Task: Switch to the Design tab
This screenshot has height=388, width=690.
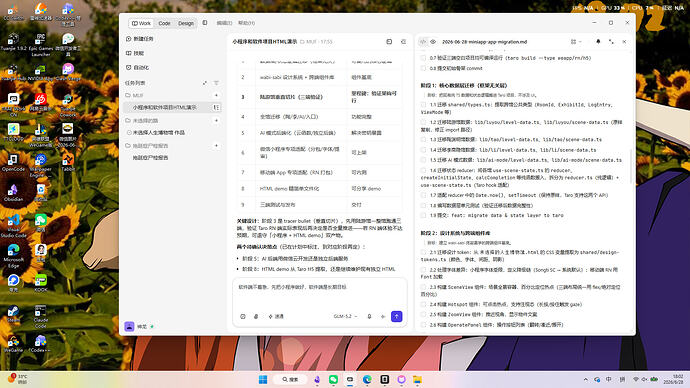Action: click(x=186, y=23)
